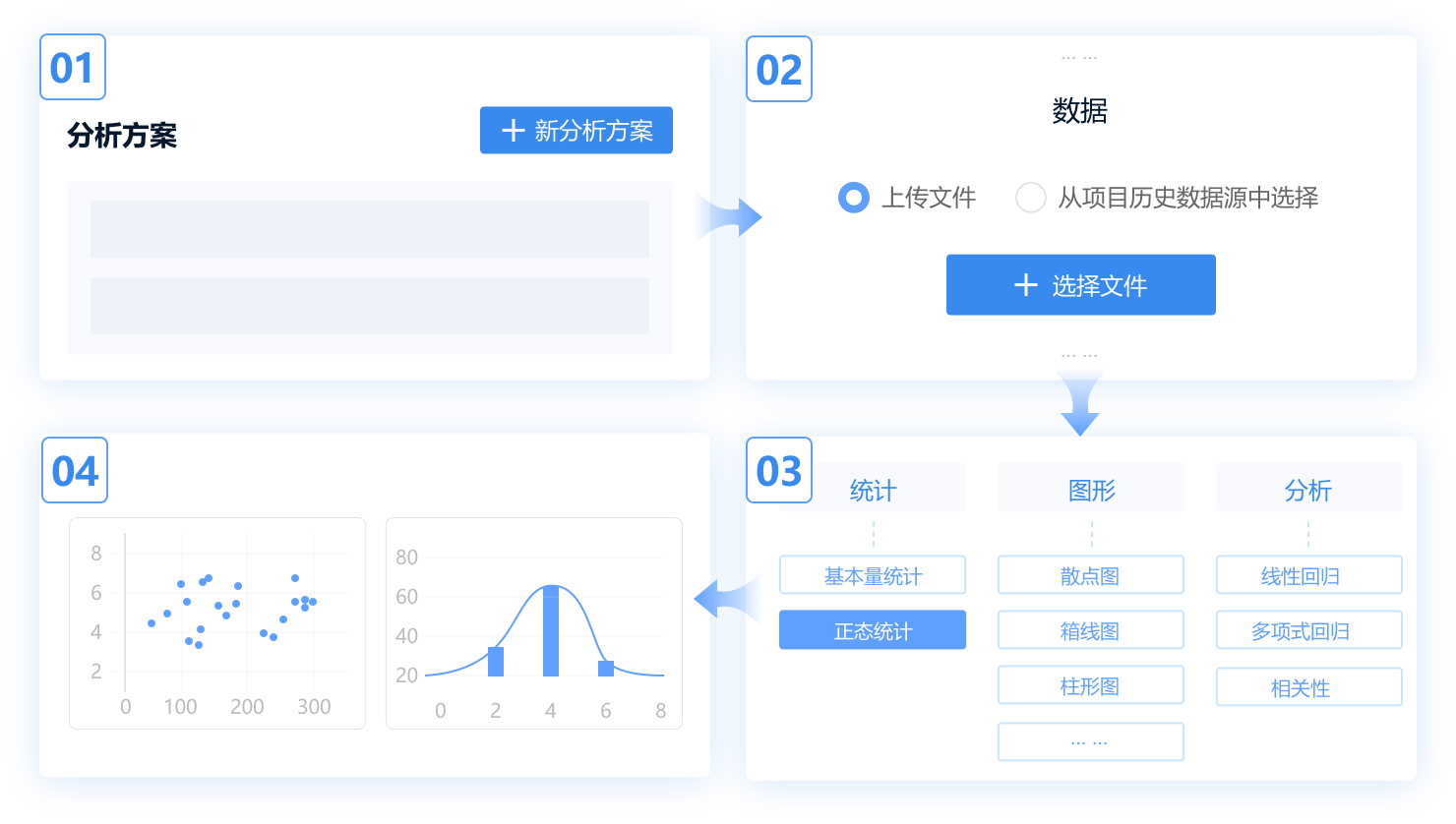Viewport: 1456px width, 824px height.
Task: Pick the 箱线图 chart type
Action: tap(1090, 630)
